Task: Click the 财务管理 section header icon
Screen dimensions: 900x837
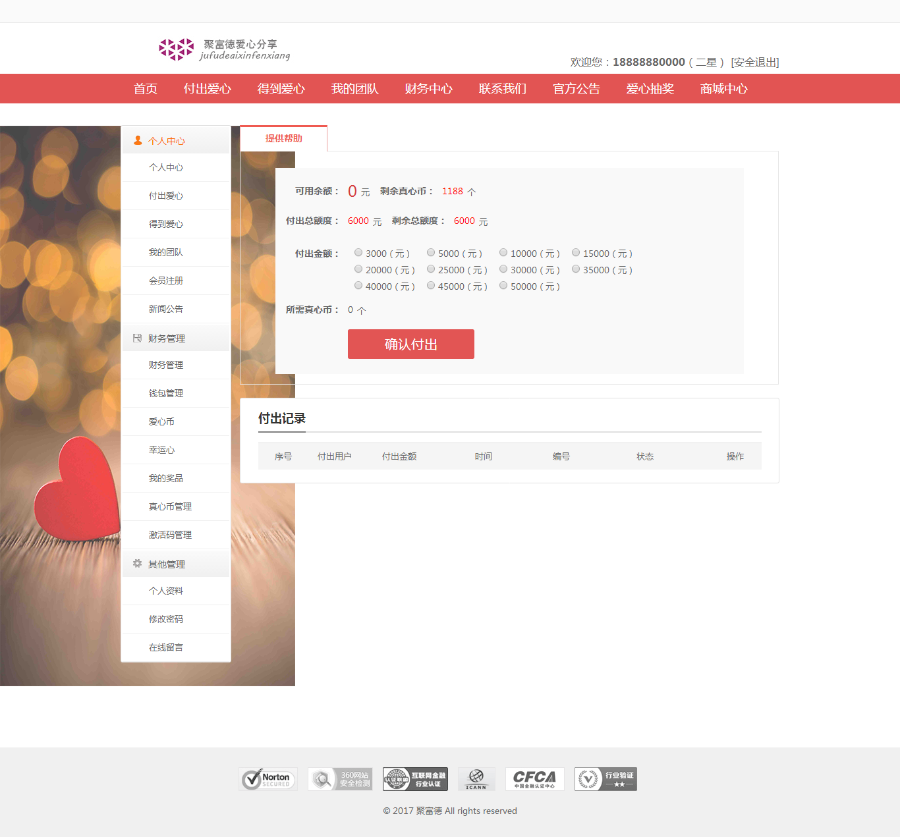Action: tap(137, 338)
